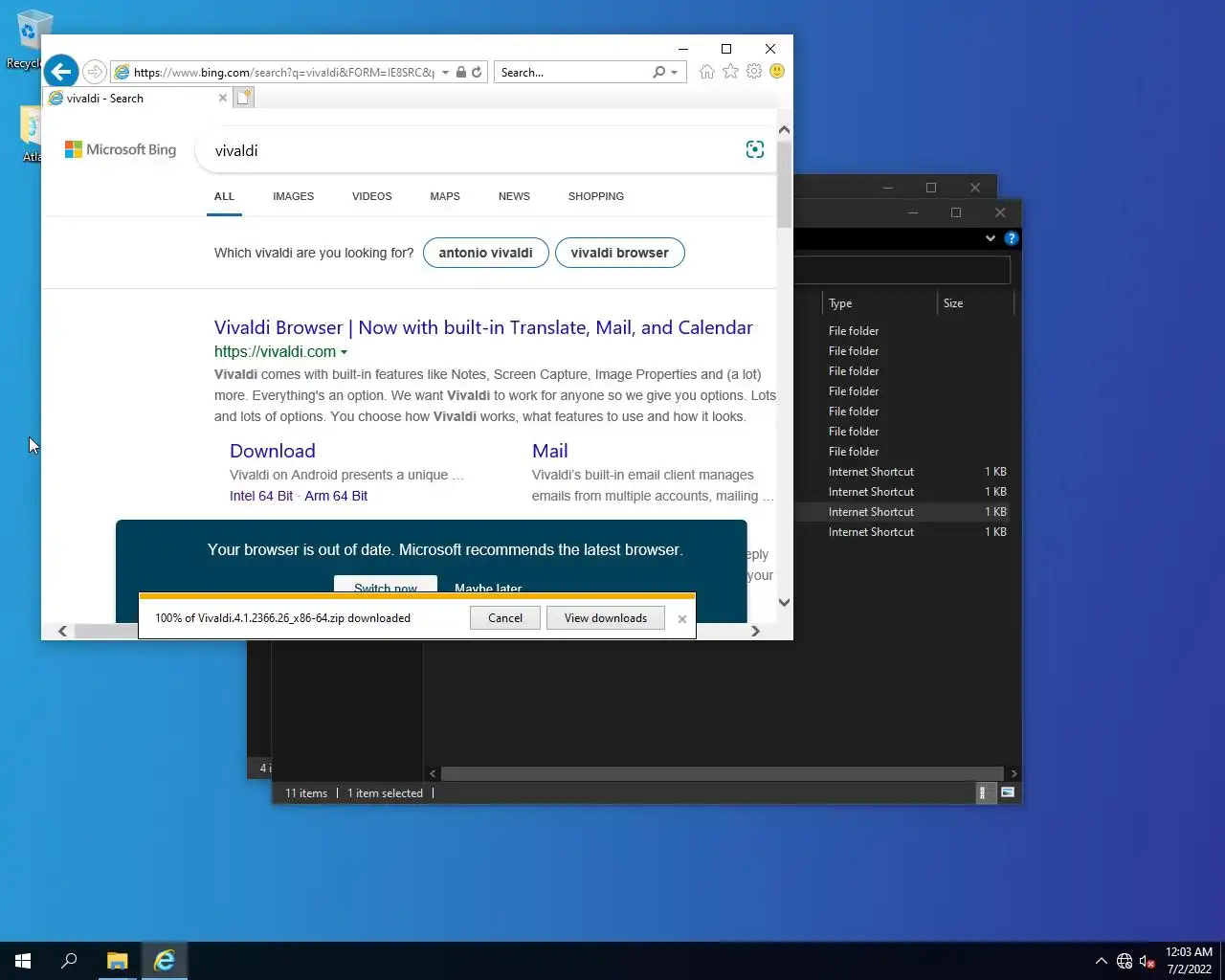Open the Download sublink
Viewport: 1225px width, 980px height.
[x=273, y=451]
